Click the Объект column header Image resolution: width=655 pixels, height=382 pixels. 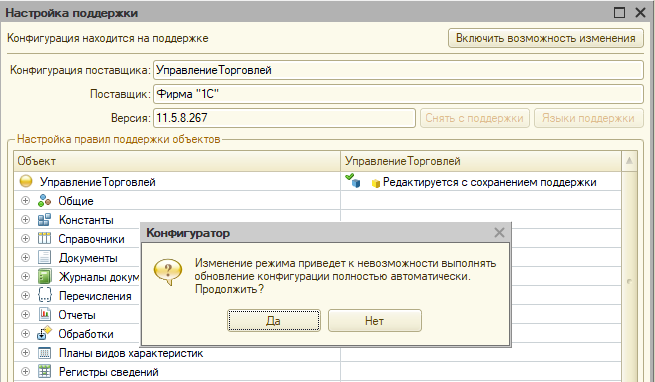click(x=177, y=161)
